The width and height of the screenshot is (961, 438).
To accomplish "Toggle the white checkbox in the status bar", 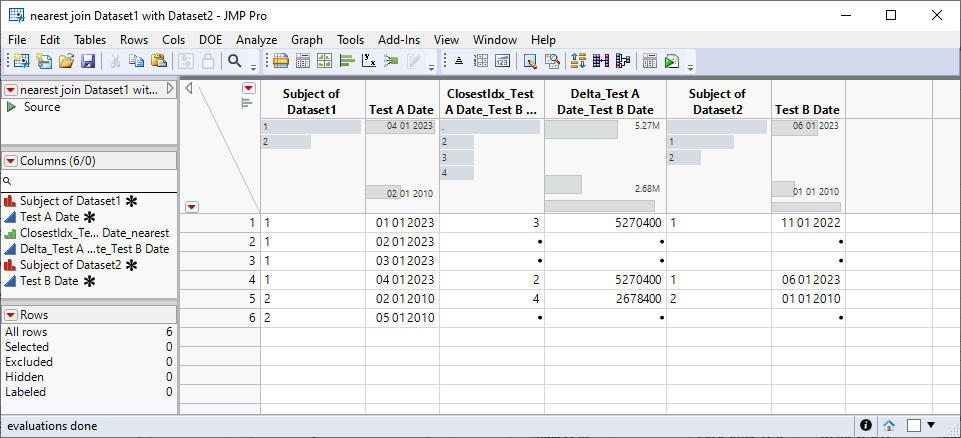I will (x=914, y=425).
